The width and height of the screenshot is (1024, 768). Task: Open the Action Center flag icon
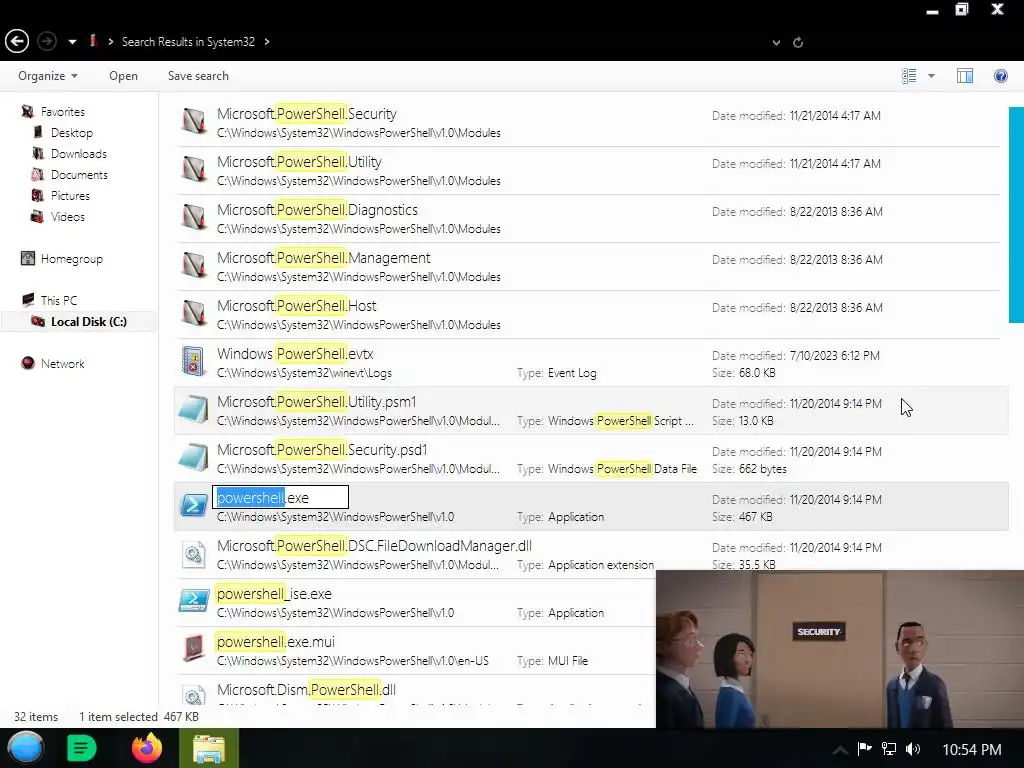(865, 748)
